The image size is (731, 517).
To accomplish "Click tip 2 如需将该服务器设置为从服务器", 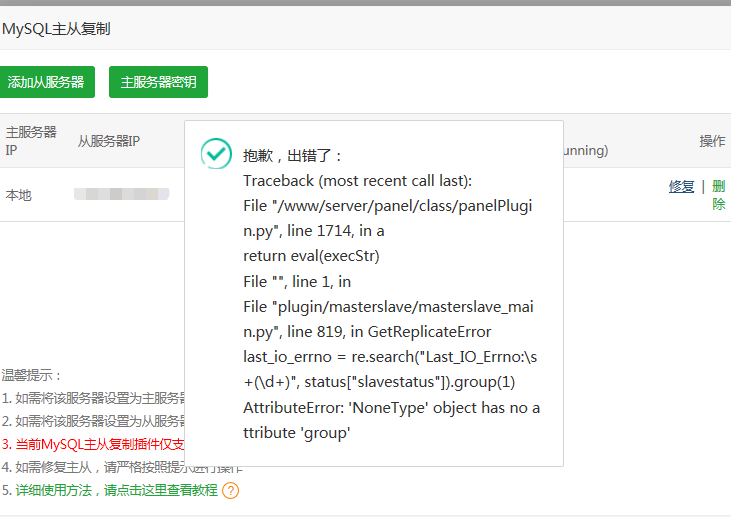I will coord(93,421).
